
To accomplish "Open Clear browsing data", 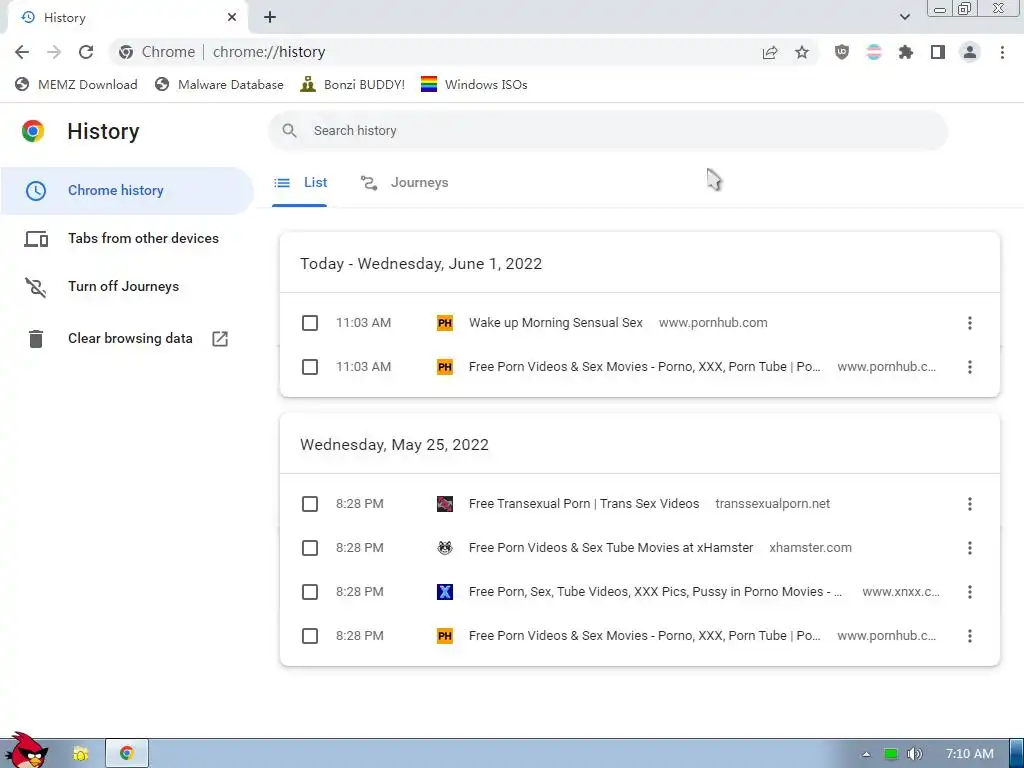I will [127, 338].
